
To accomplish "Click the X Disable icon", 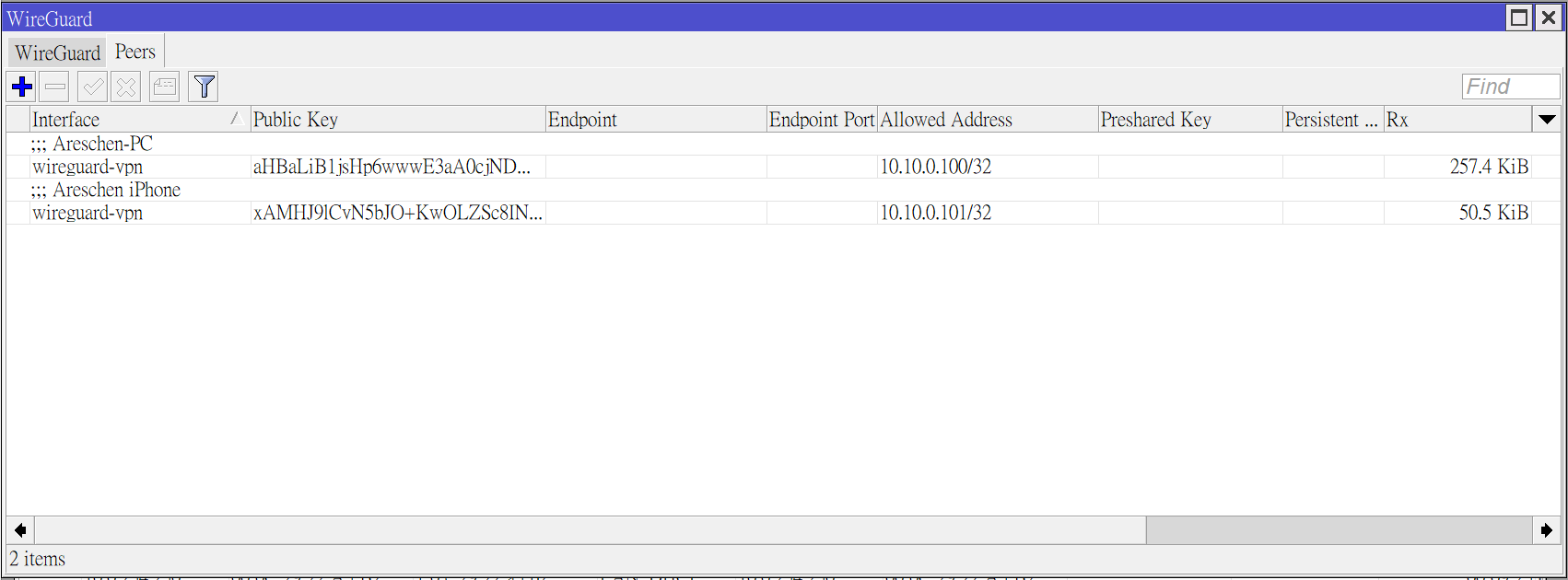I will (x=126, y=87).
